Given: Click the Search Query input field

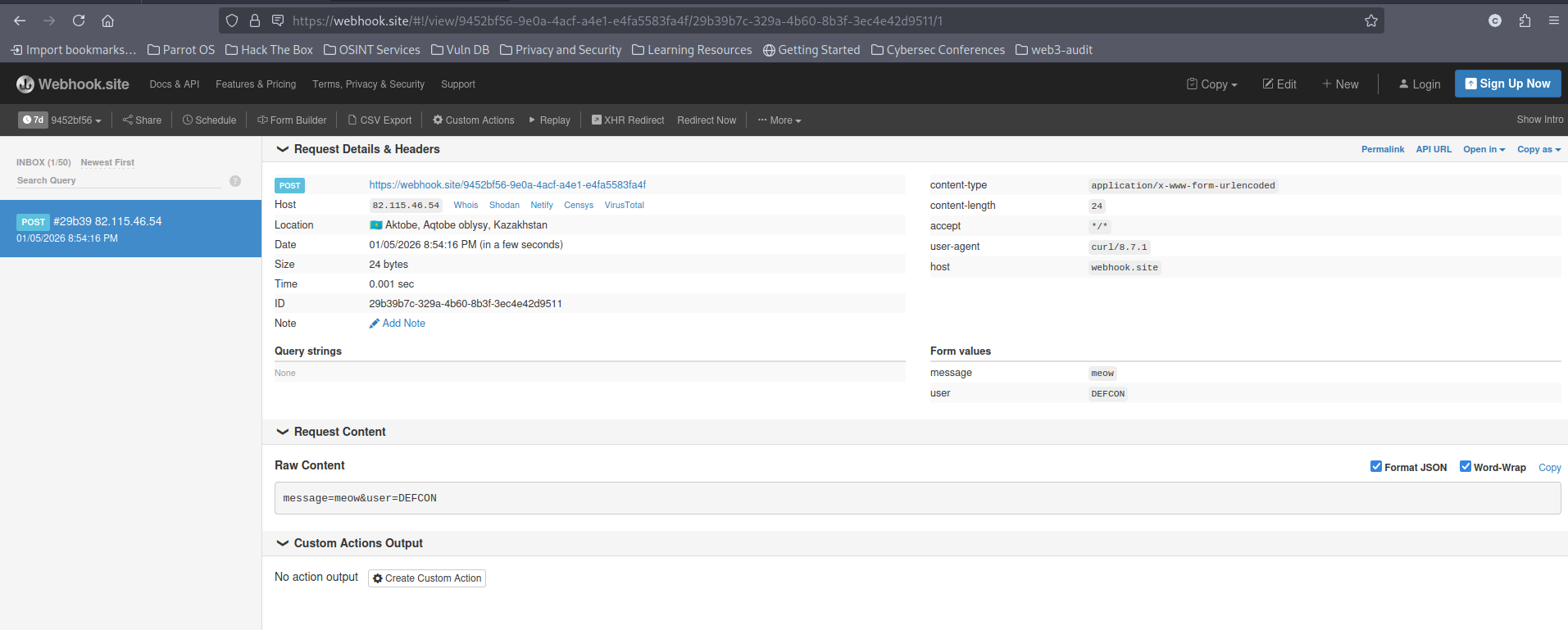Looking at the screenshot, I should click(x=119, y=181).
